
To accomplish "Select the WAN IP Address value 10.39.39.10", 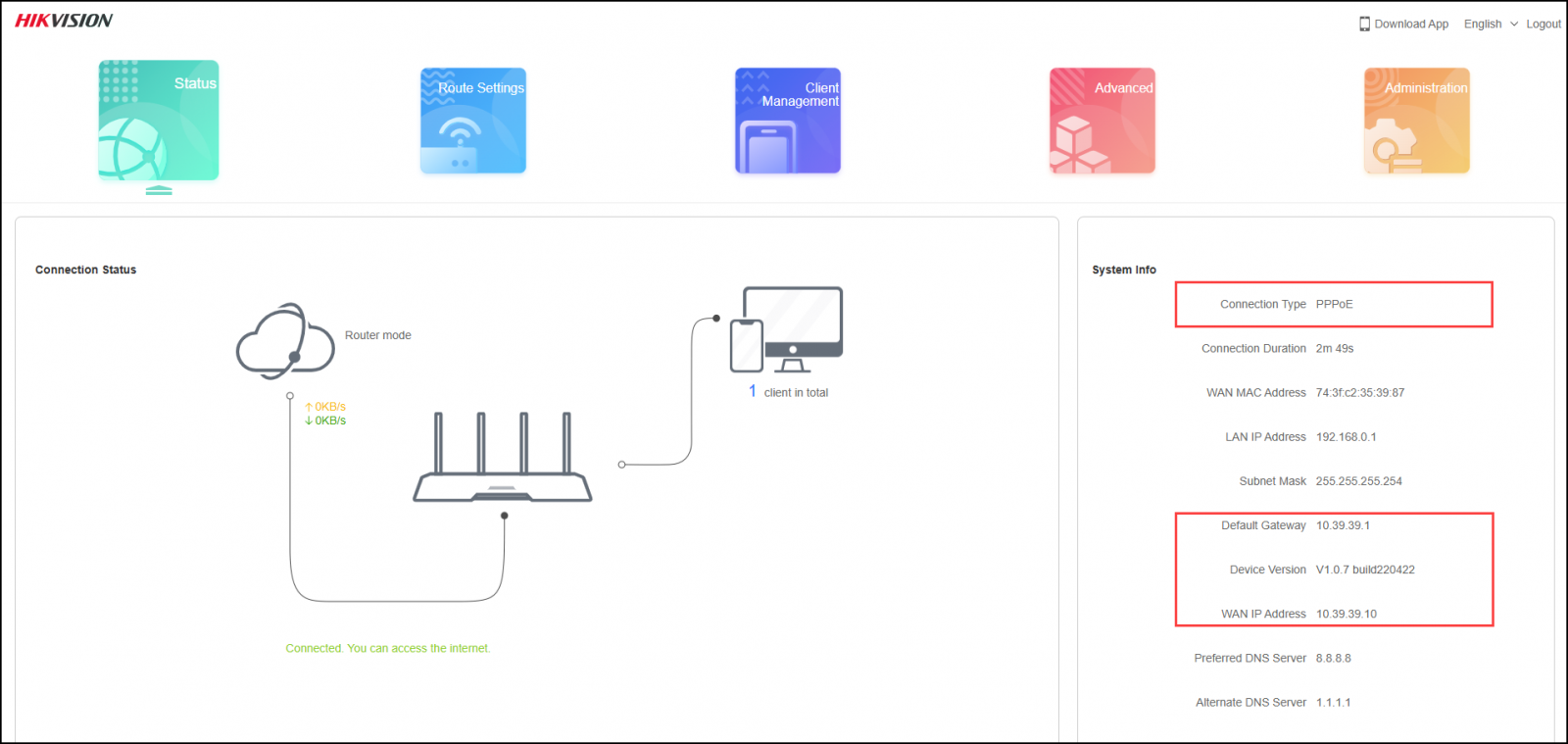I will click(1347, 614).
